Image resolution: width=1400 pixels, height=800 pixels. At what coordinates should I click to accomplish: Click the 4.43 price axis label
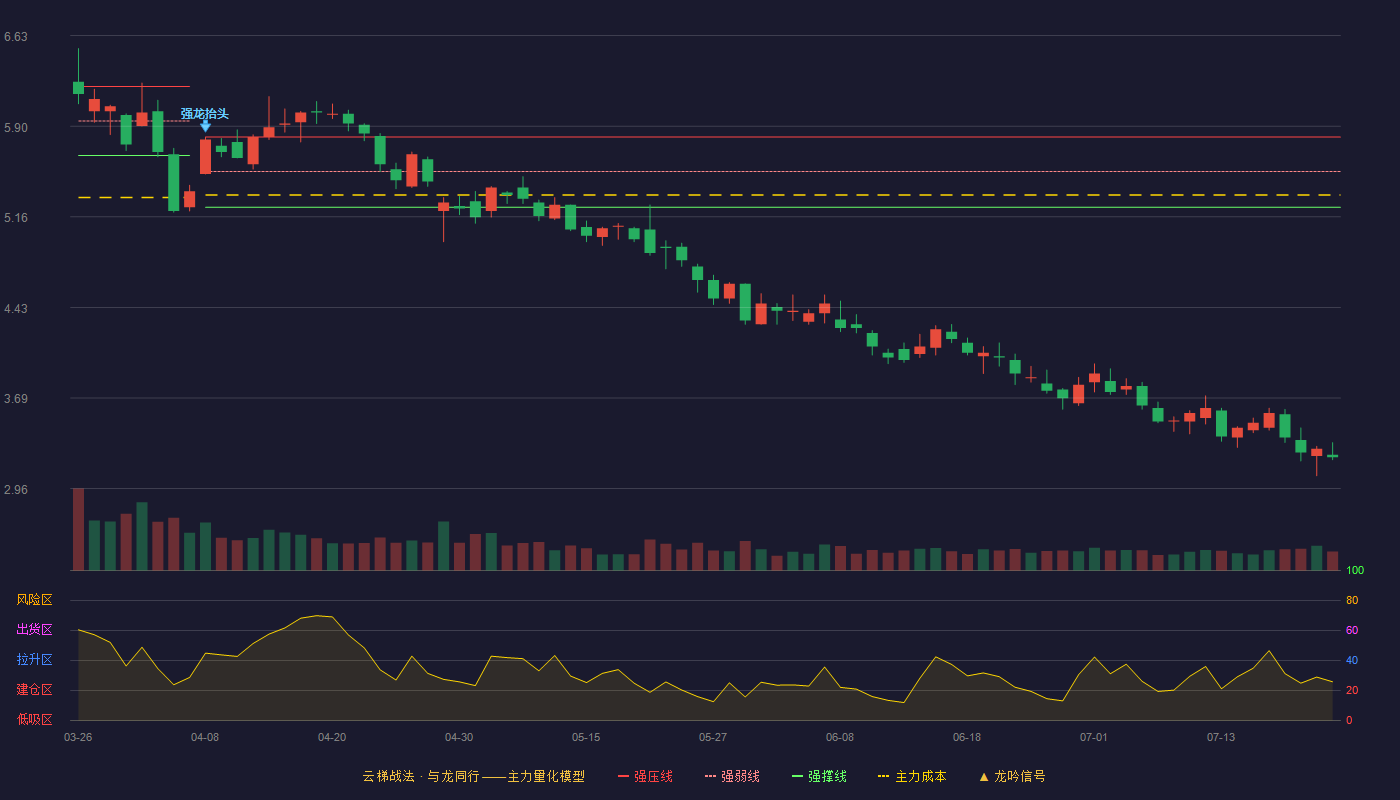[15, 309]
